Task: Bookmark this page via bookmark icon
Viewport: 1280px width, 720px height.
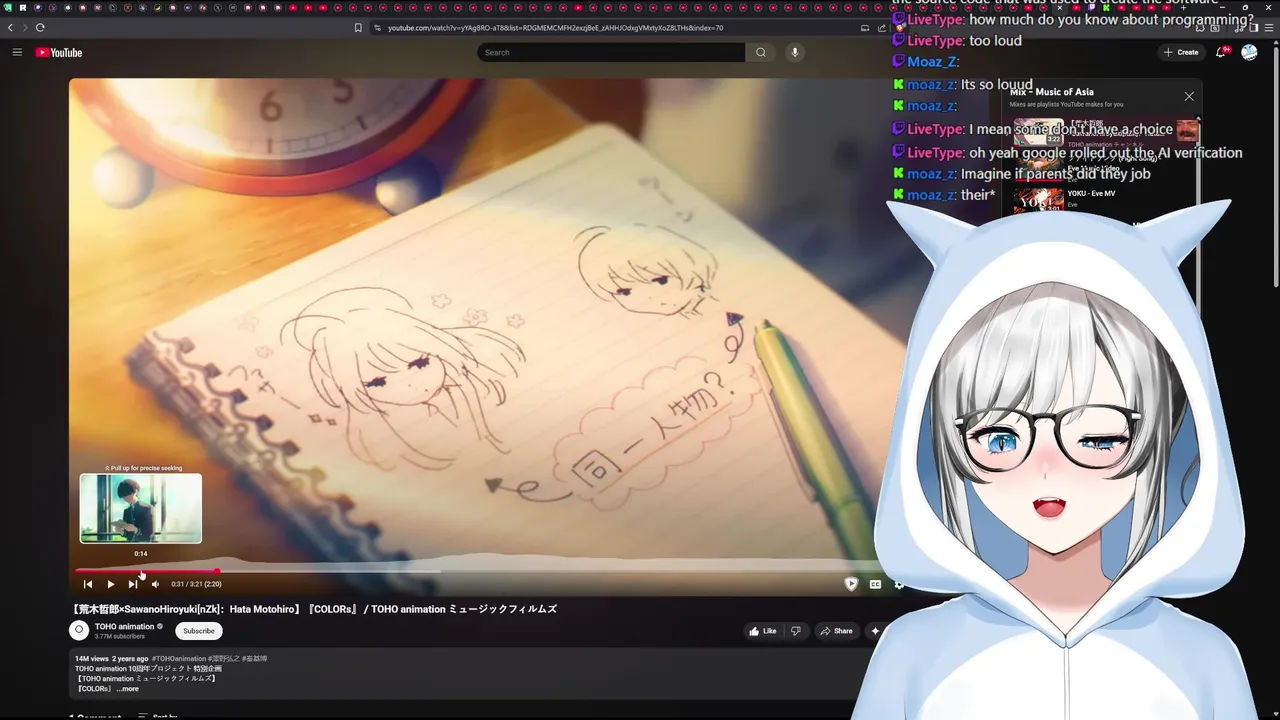Action: 358,27
